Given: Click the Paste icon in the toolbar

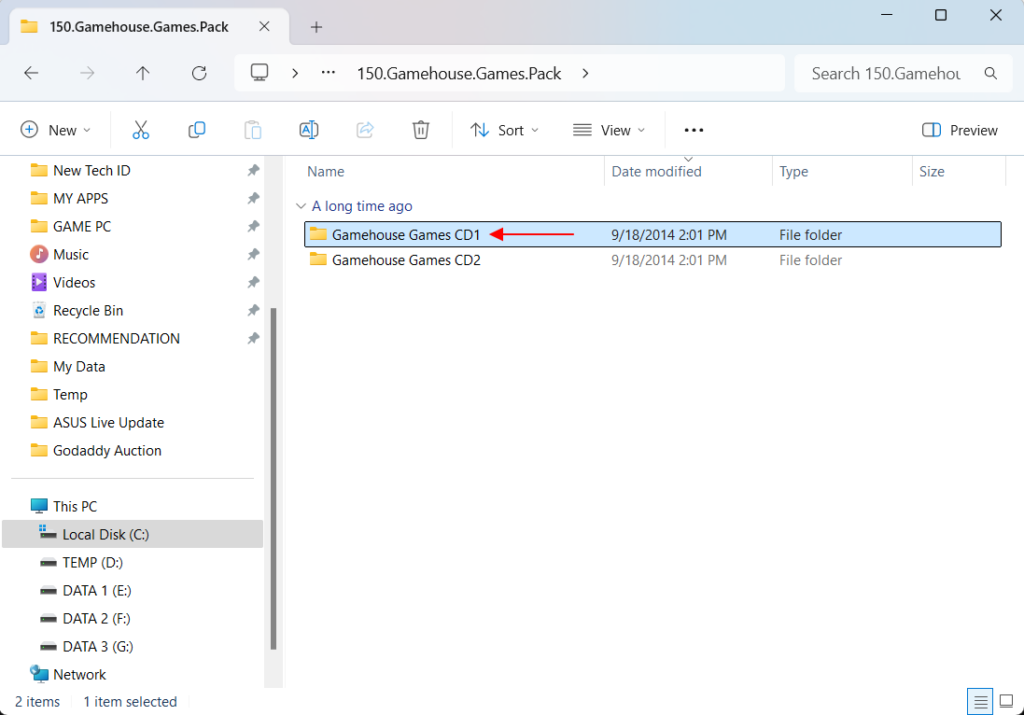Looking at the screenshot, I should (252, 129).
